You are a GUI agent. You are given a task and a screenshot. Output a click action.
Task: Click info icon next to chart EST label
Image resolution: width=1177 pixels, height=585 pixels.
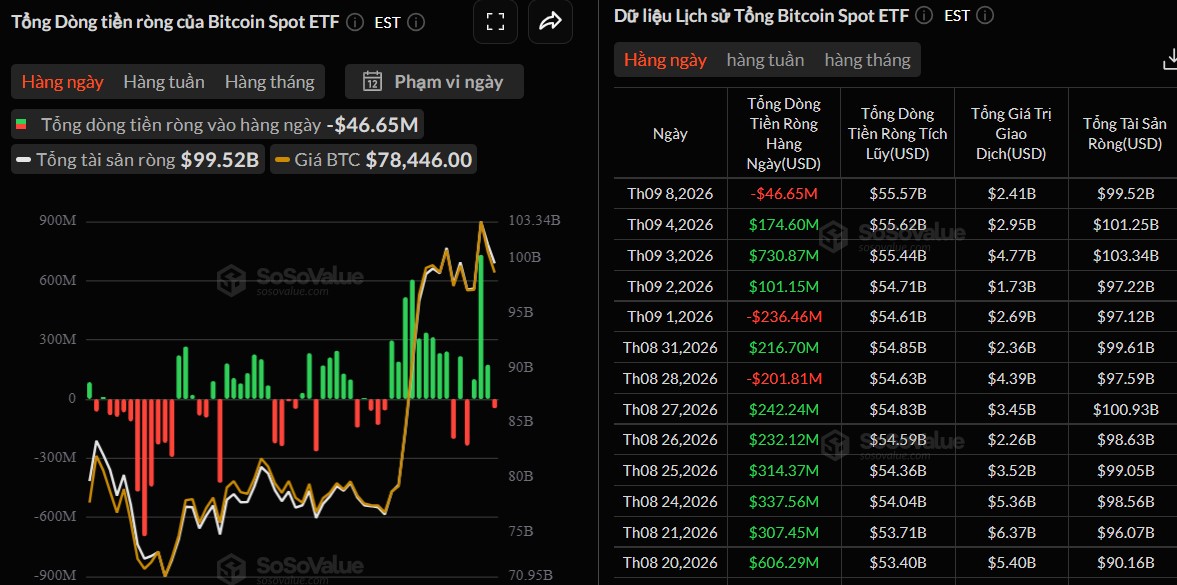click(416, 22)
